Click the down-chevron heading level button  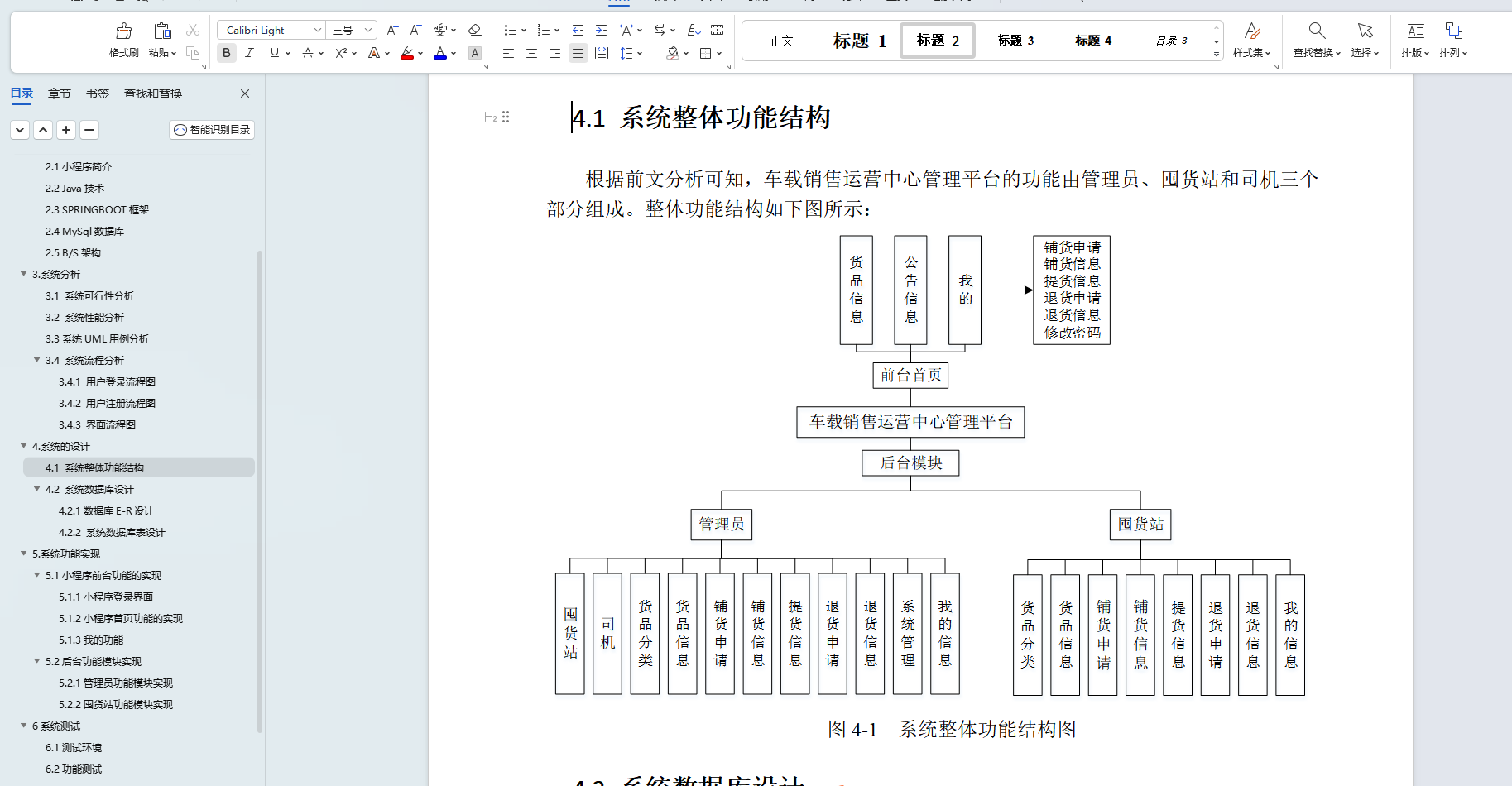[x=20, y=130]
